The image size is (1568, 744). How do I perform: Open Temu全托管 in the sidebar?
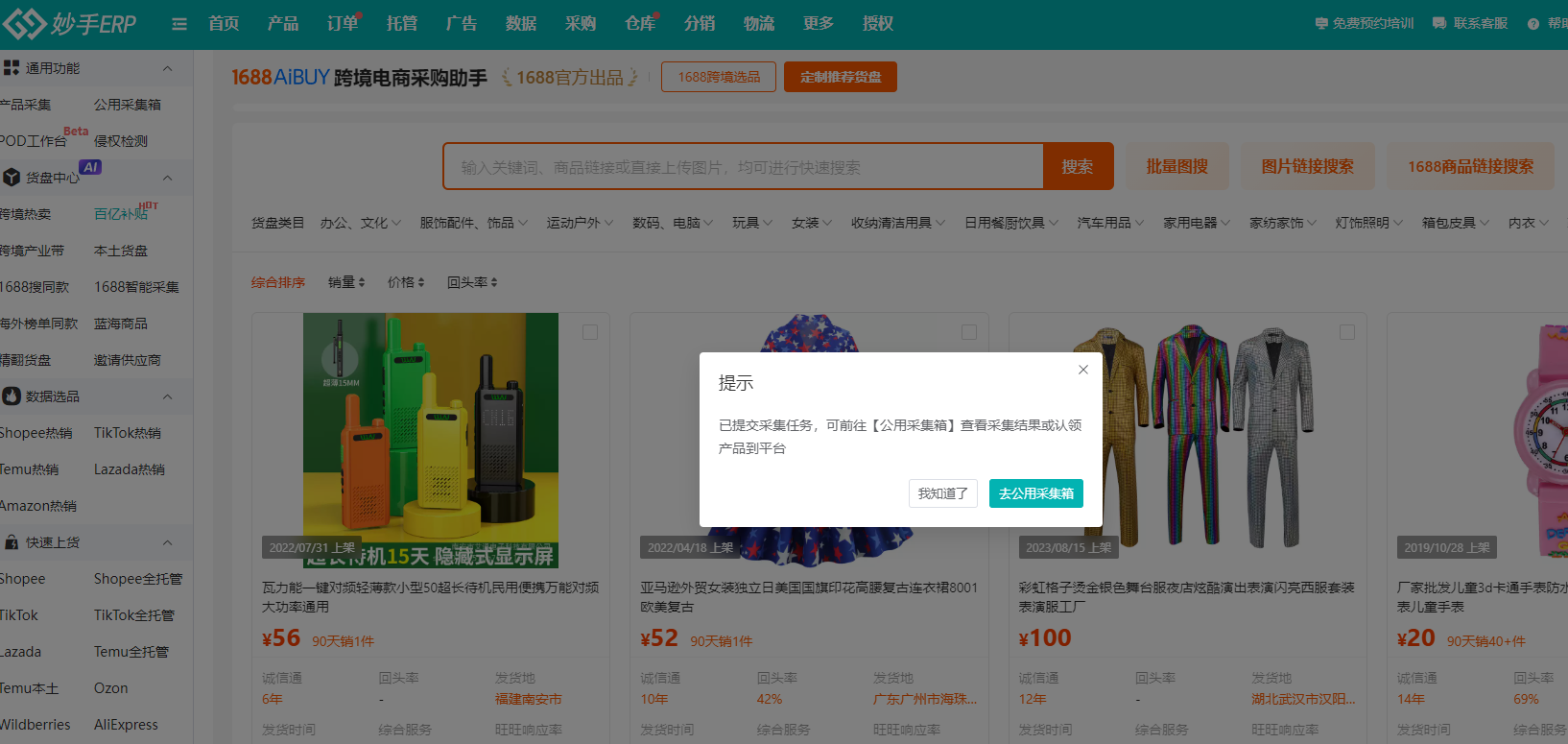[x=131, y=652]
